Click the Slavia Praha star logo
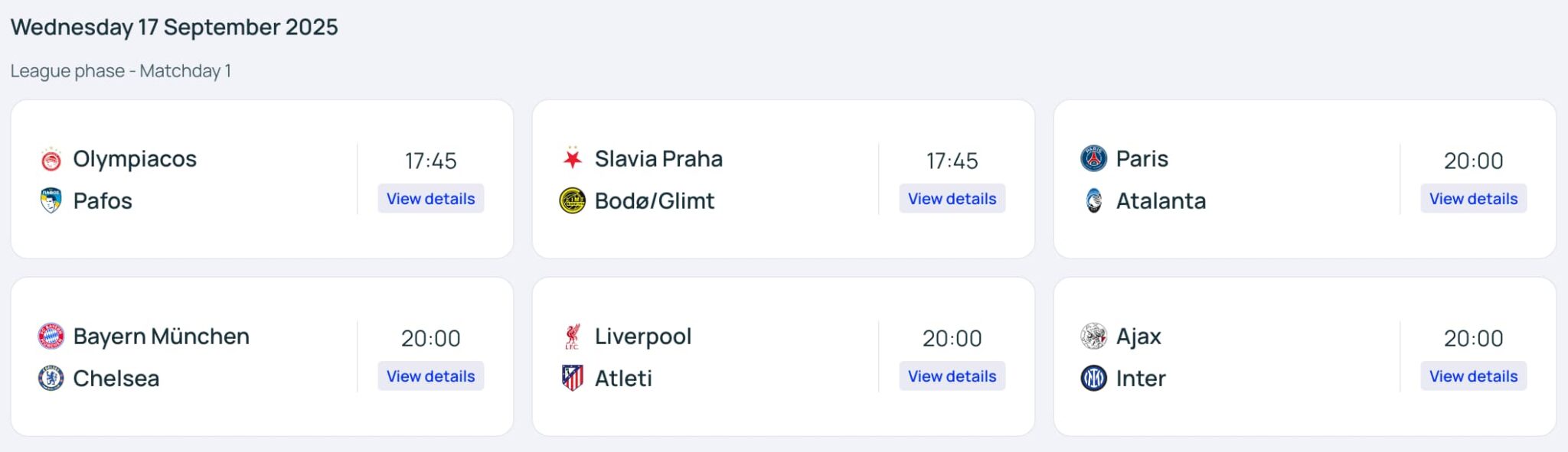 pos(573,159)
